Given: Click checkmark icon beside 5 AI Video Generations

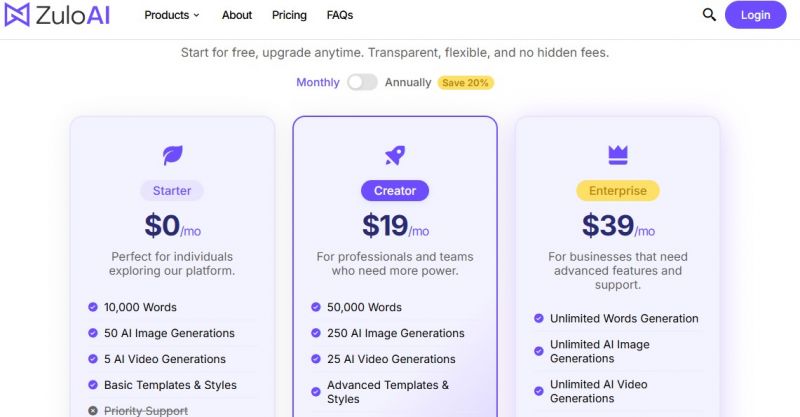Looking at the screenshot, I should 93,359.
